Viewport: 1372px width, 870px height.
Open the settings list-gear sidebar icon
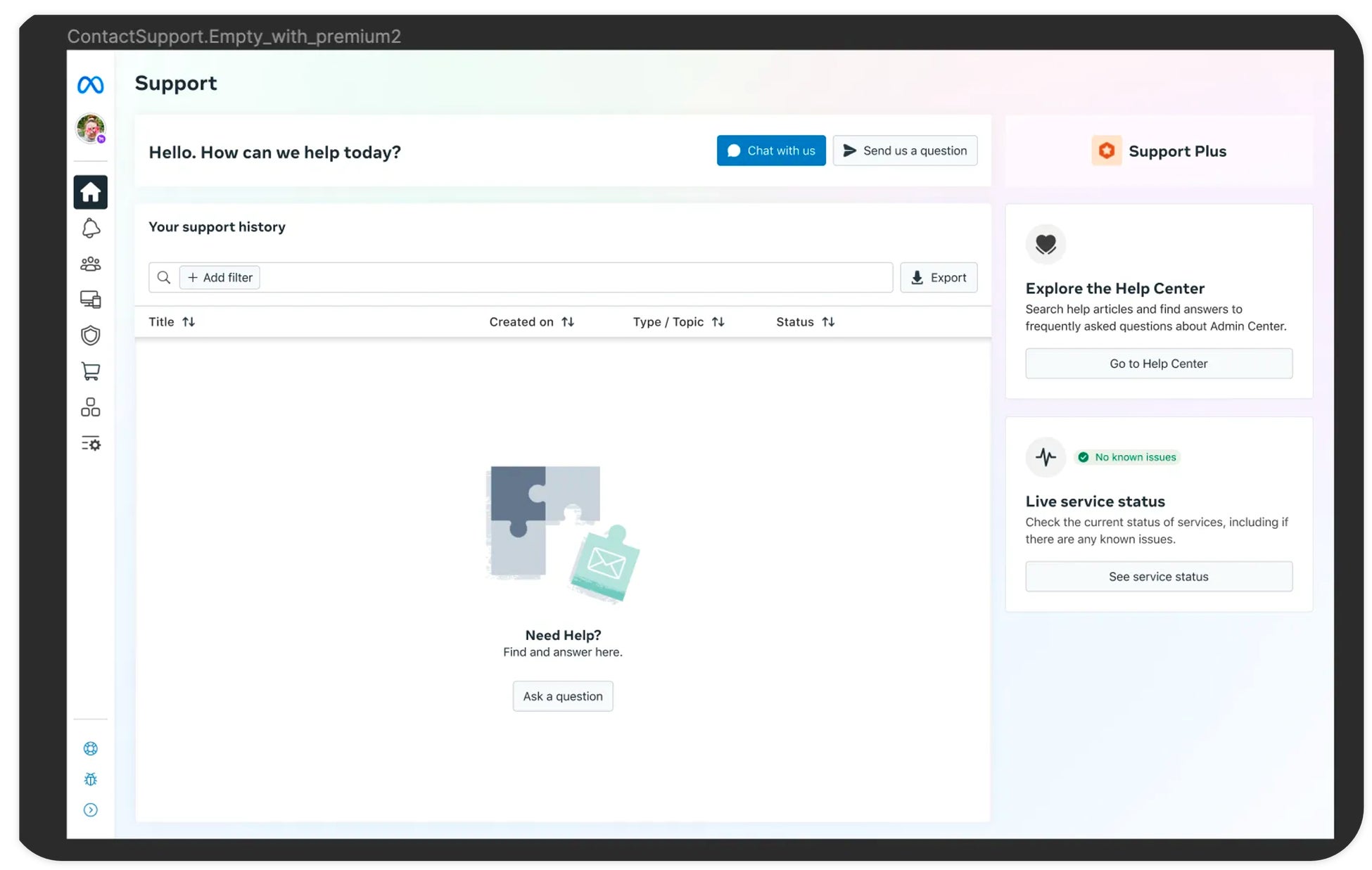[x=90, y=444]
